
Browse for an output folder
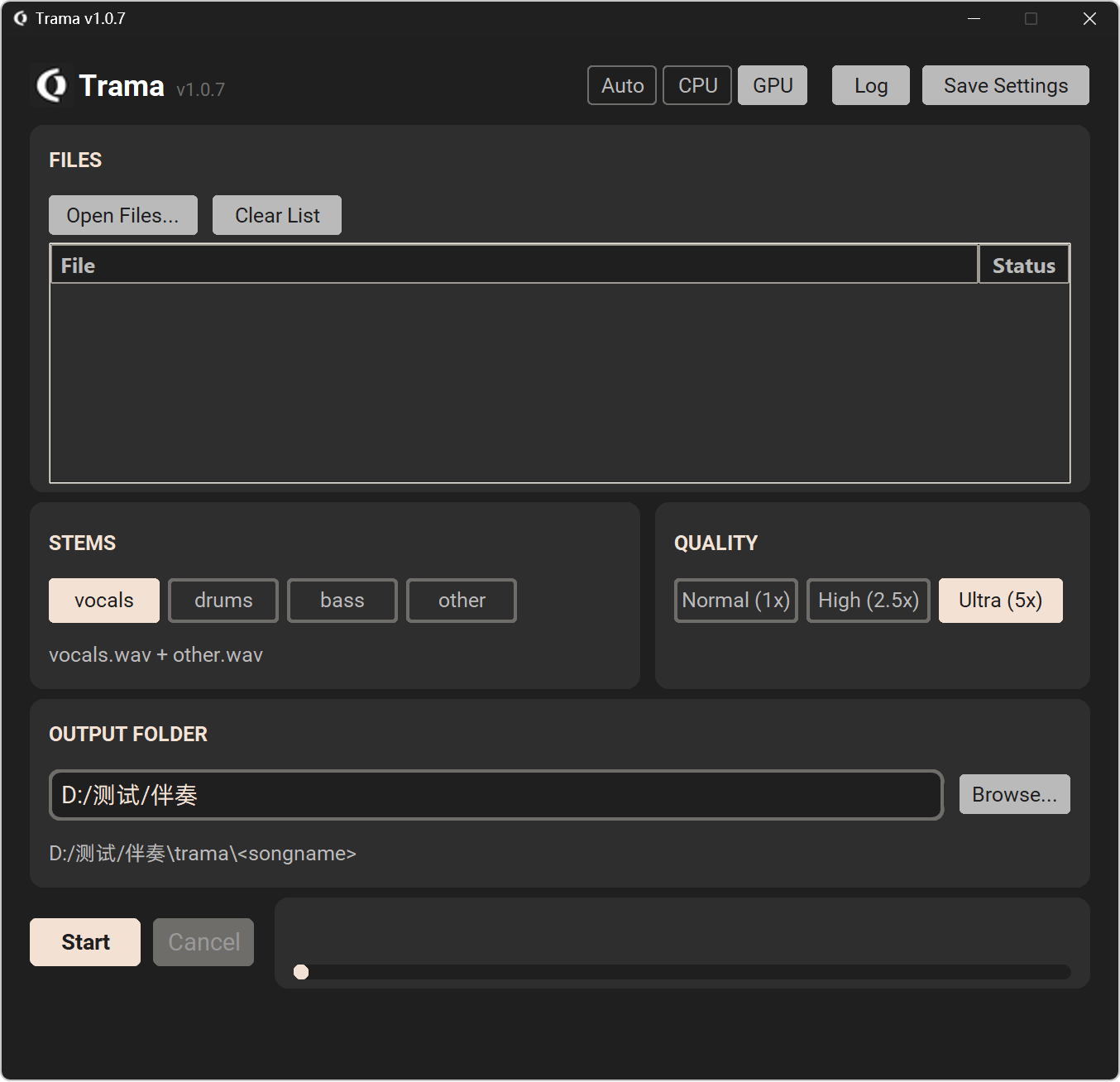coord(1015,794)
